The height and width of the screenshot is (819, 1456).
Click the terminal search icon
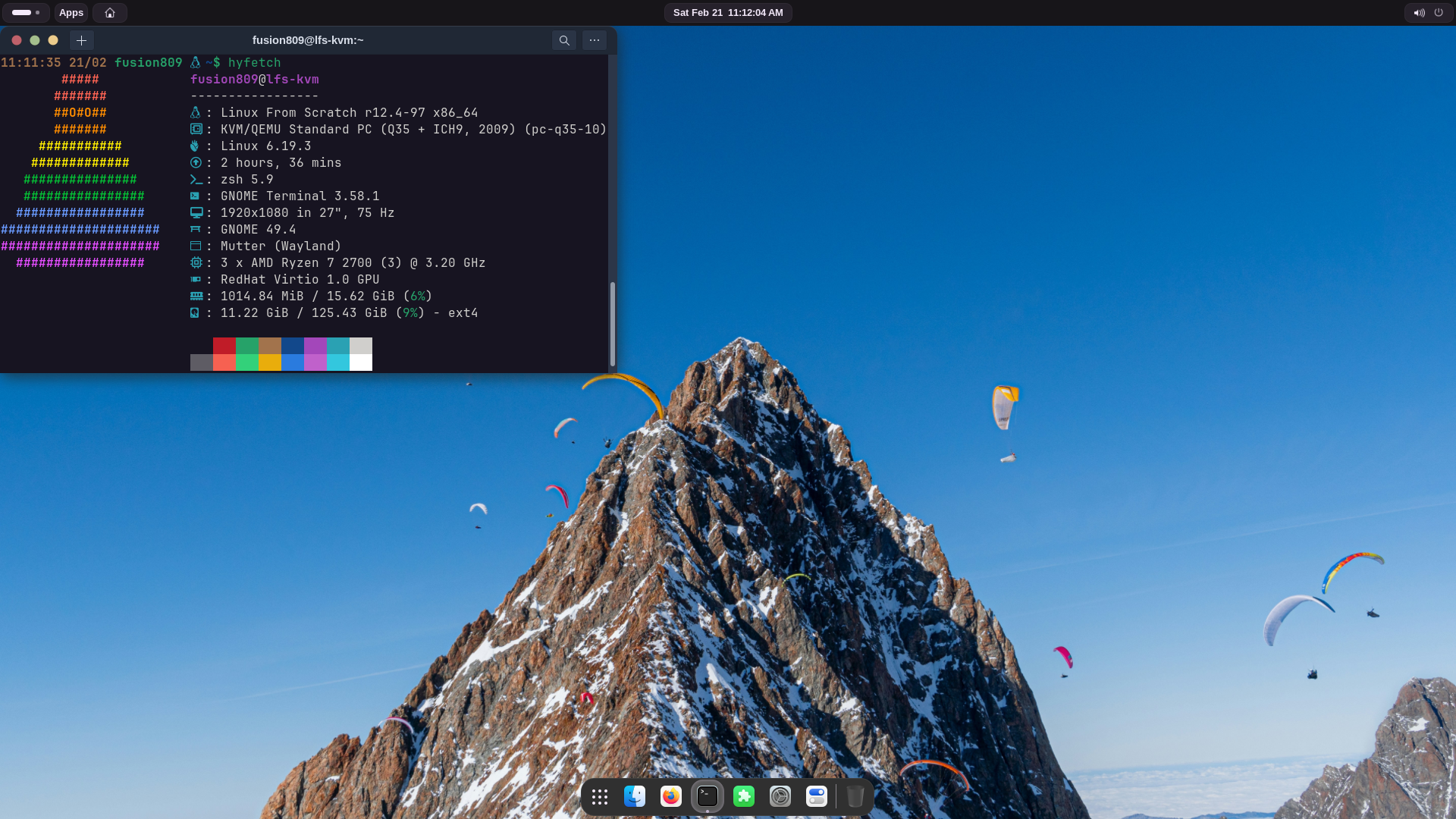pos(564,40)
